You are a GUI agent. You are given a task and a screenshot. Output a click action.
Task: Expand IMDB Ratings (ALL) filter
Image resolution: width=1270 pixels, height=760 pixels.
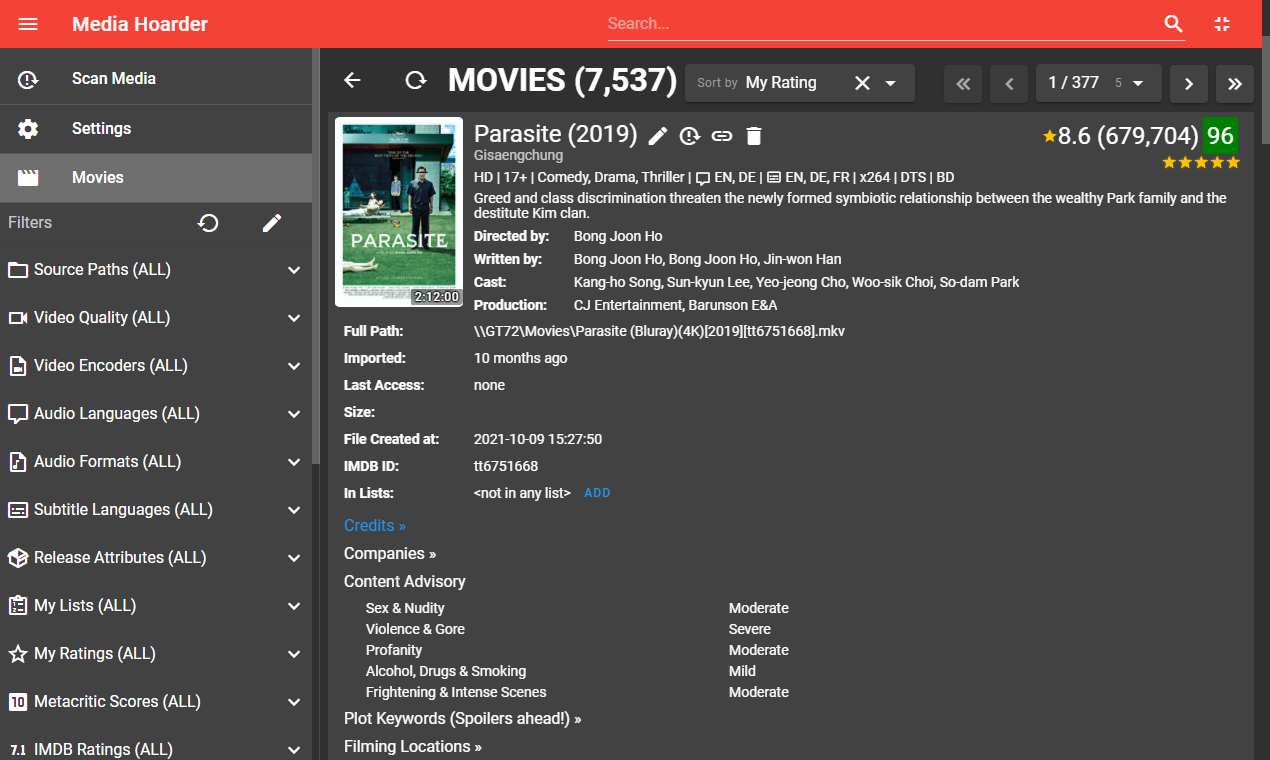[156, 748]
